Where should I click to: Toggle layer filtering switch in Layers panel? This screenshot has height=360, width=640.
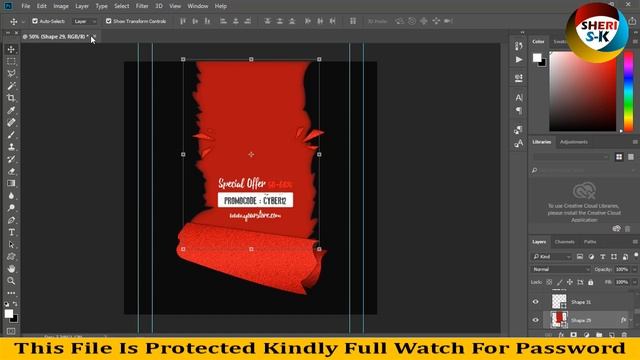pyautogui.click(x=636, y=255)
